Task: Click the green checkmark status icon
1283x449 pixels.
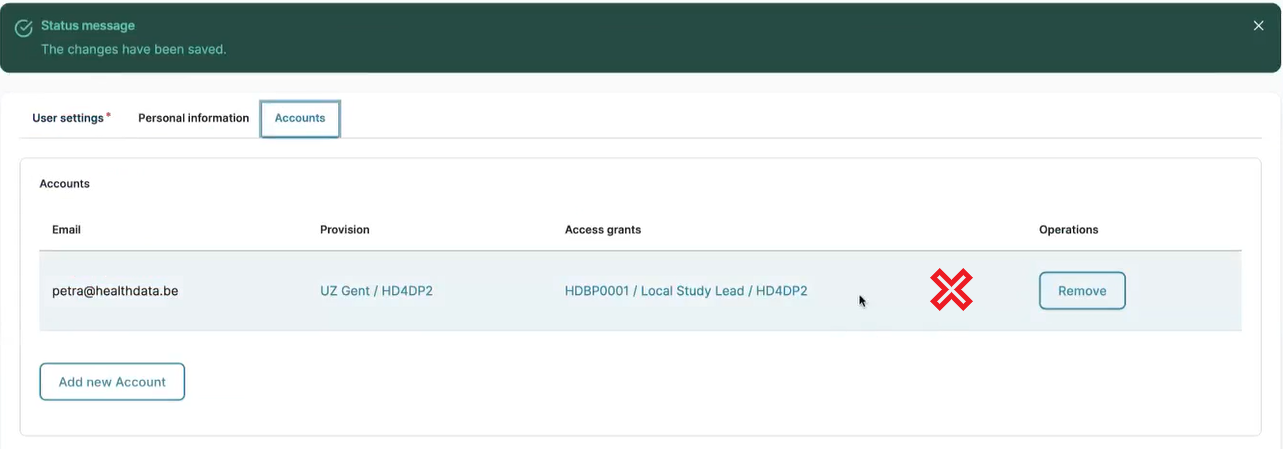Action: pyautogui.click(x=23, y=28)
